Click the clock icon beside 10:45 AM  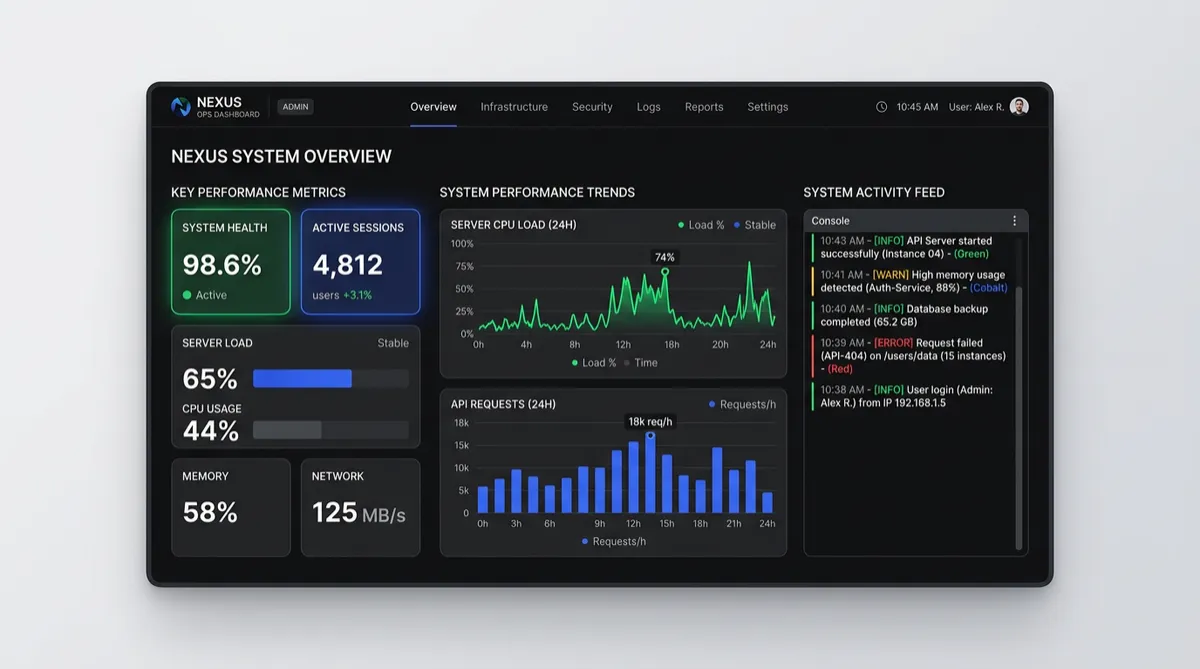click(881, 107)
